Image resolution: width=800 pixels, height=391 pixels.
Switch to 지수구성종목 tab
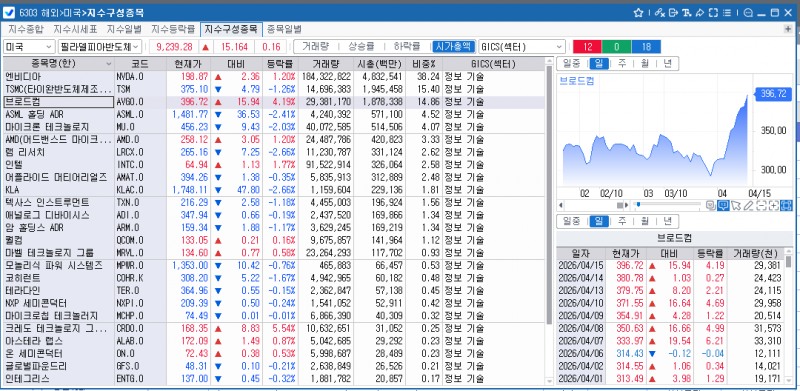pos(231,29)
